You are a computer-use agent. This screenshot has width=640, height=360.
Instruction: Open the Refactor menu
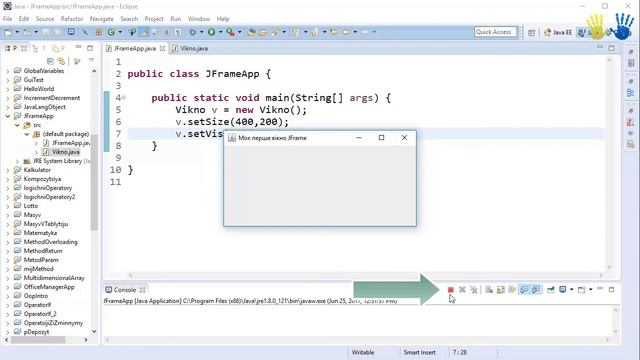click(71, 19)
